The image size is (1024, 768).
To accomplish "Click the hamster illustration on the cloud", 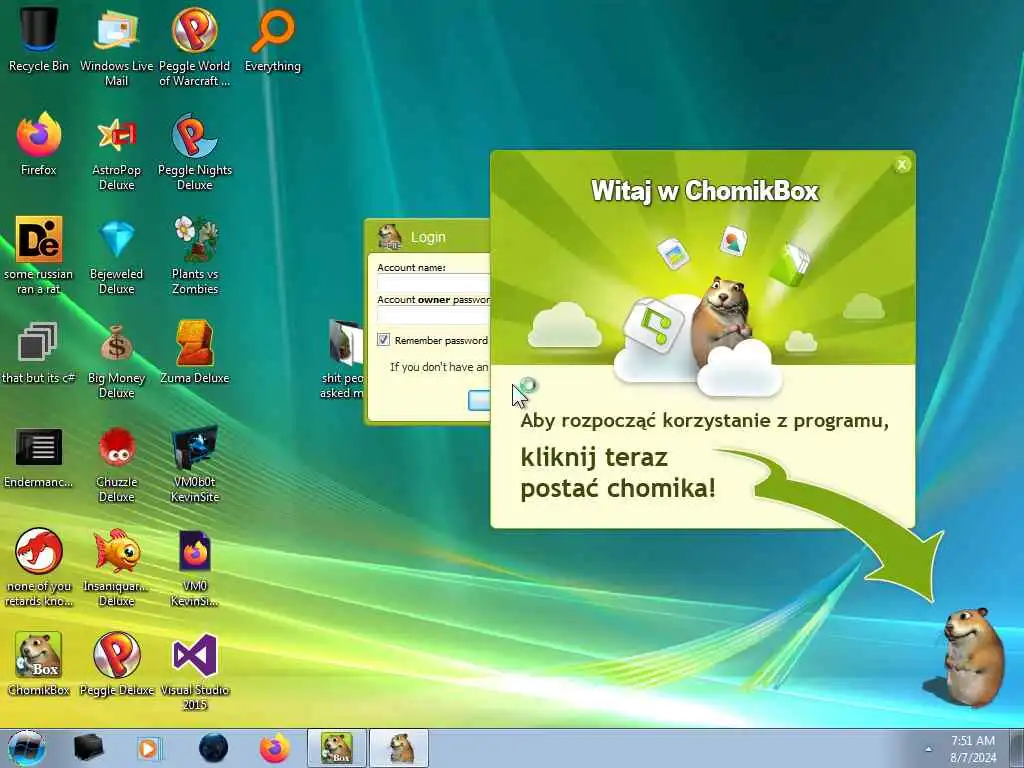I will click(x=720, y=320).
